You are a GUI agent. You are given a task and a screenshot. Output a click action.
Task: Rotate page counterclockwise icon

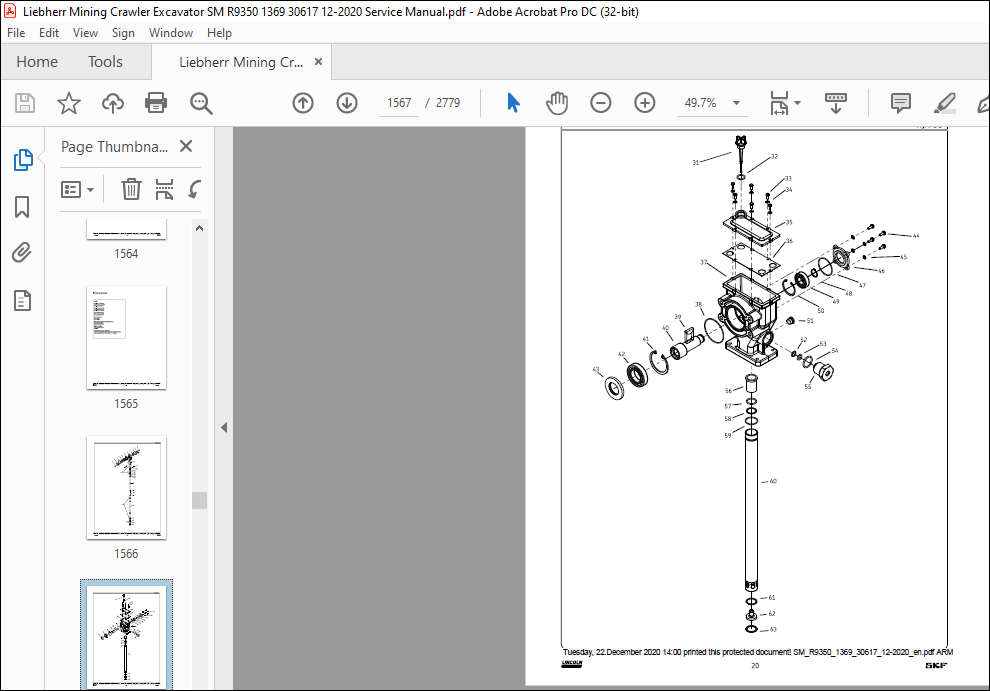[194, 189]
